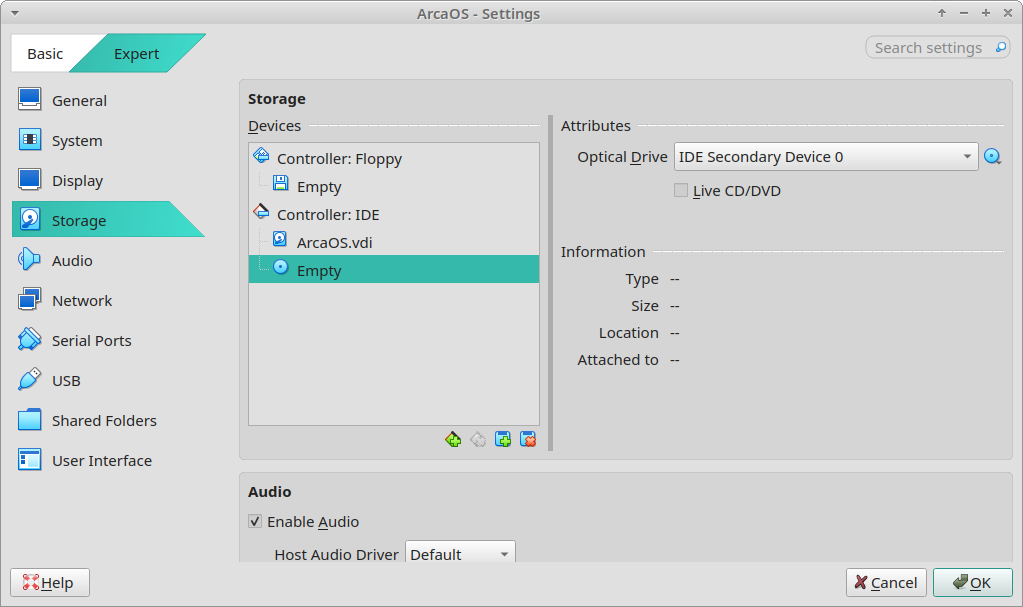Open the USB plug icon
Image resolution: width=1023 pixels, height=607 pixels.
tap(29, 380)
